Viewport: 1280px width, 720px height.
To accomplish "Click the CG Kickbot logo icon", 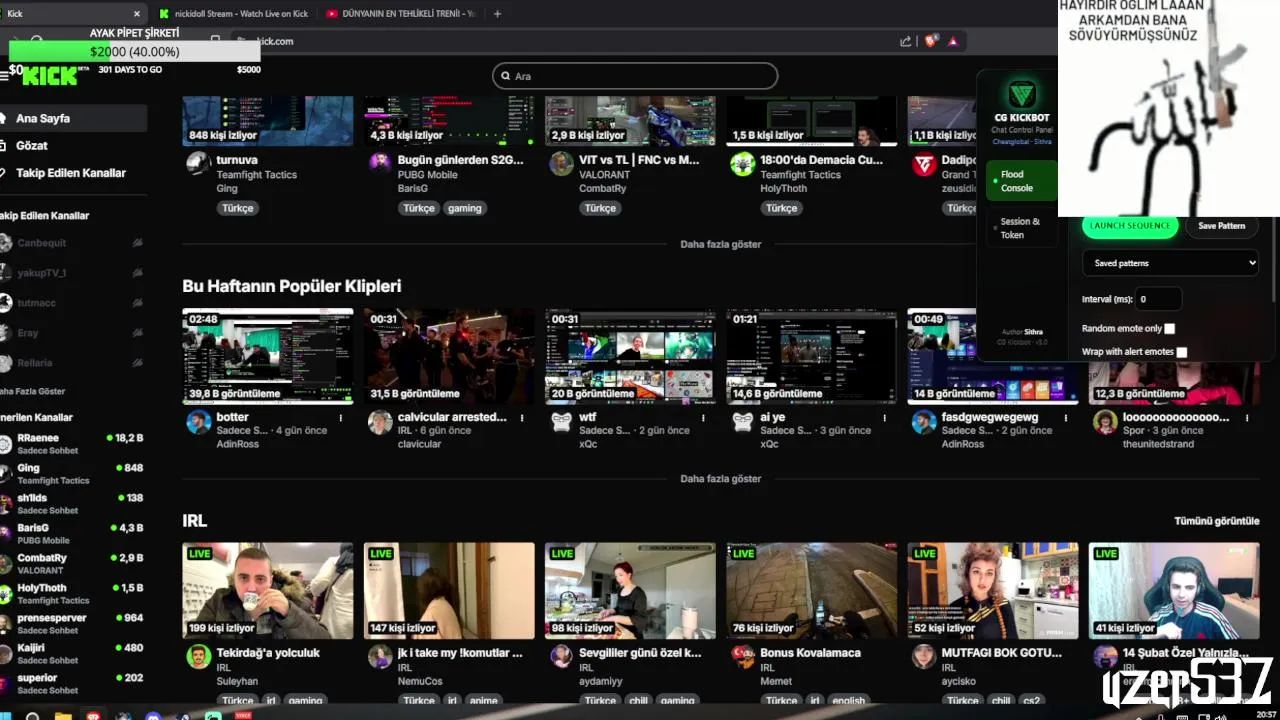I will click(1021, 95).
